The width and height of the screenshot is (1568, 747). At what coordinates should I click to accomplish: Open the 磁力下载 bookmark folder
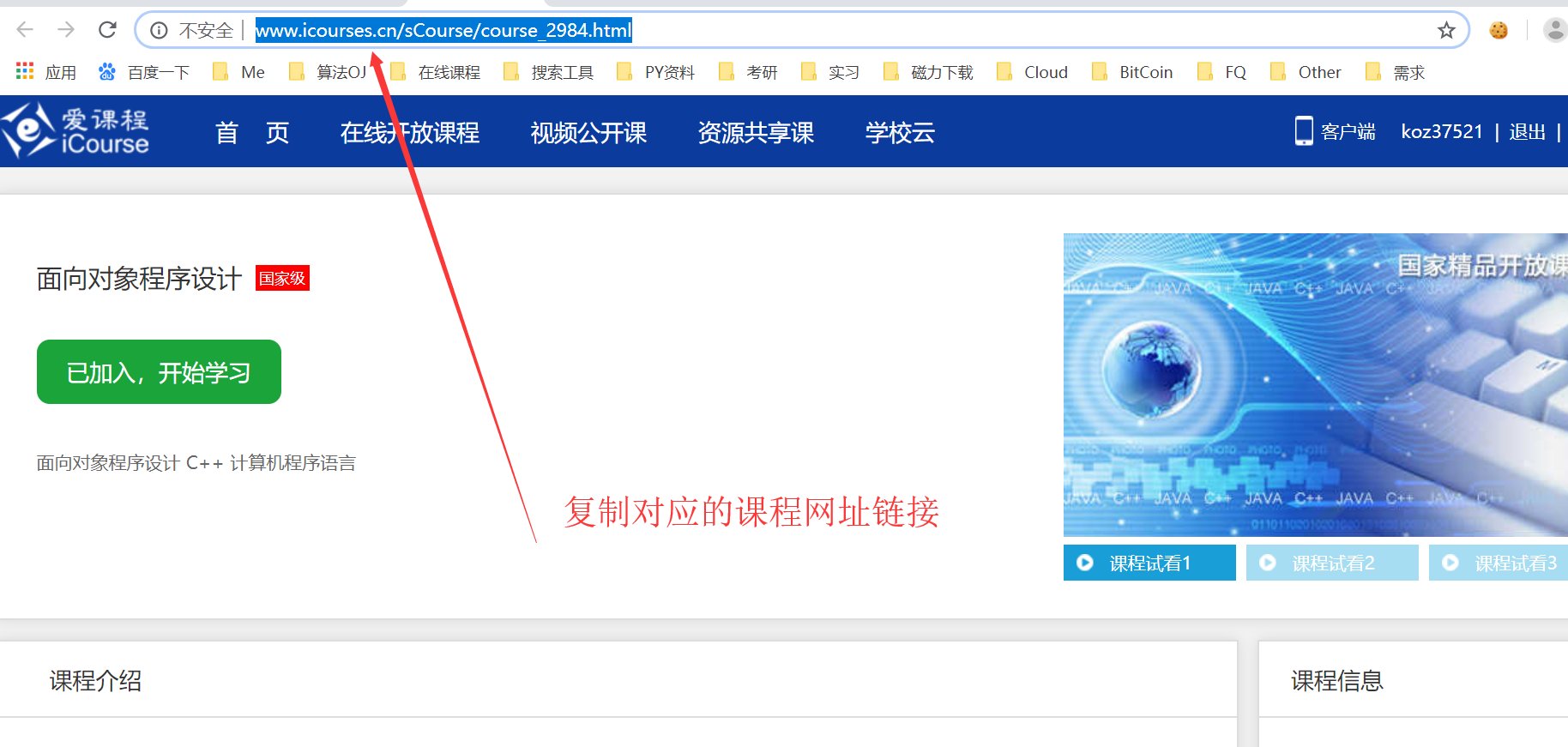coord(928,72)
